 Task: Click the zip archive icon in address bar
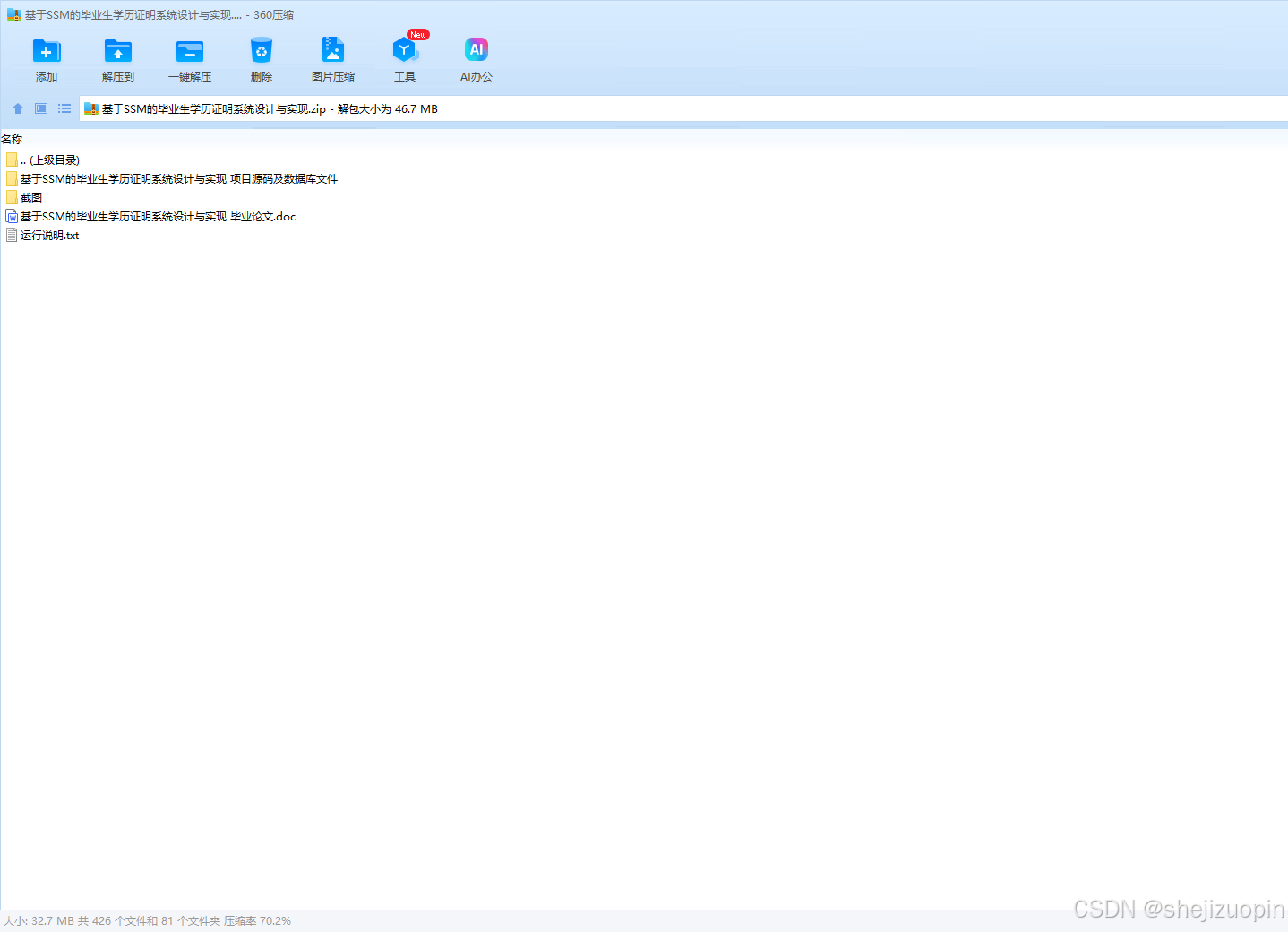coord(90,109)
